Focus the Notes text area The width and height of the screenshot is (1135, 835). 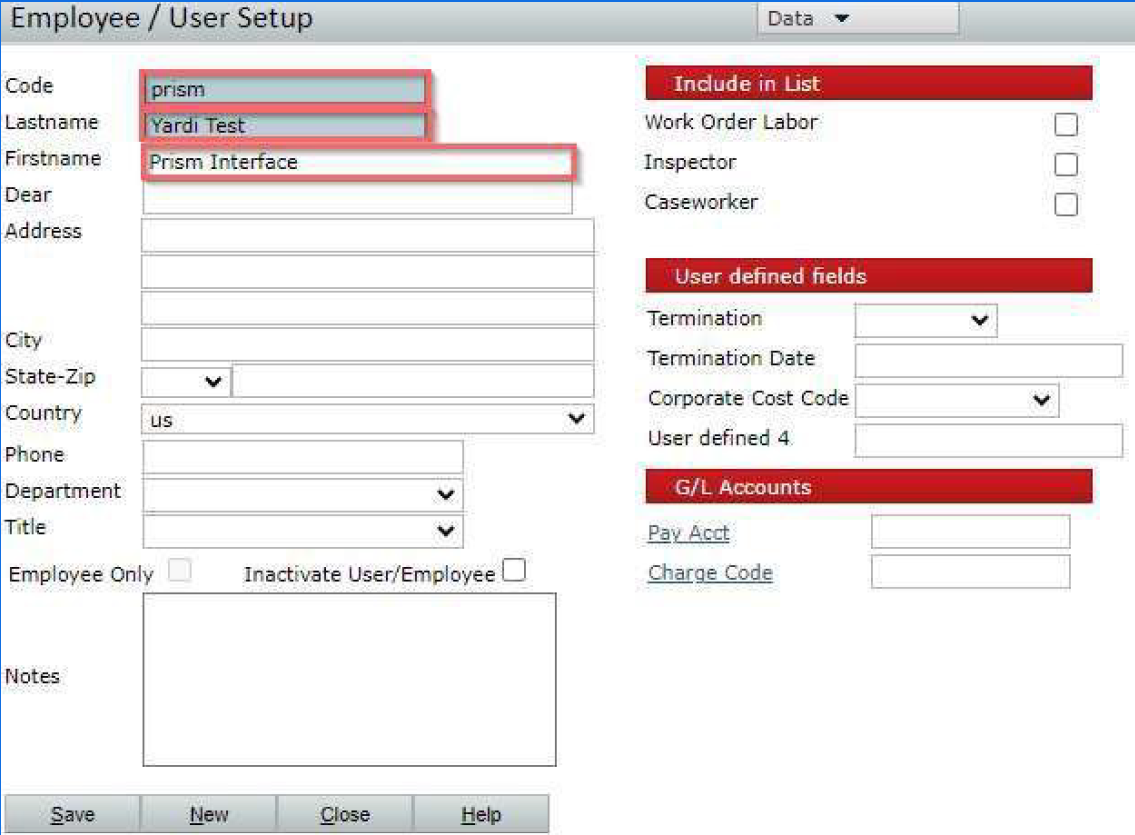(x=349, y=679)
